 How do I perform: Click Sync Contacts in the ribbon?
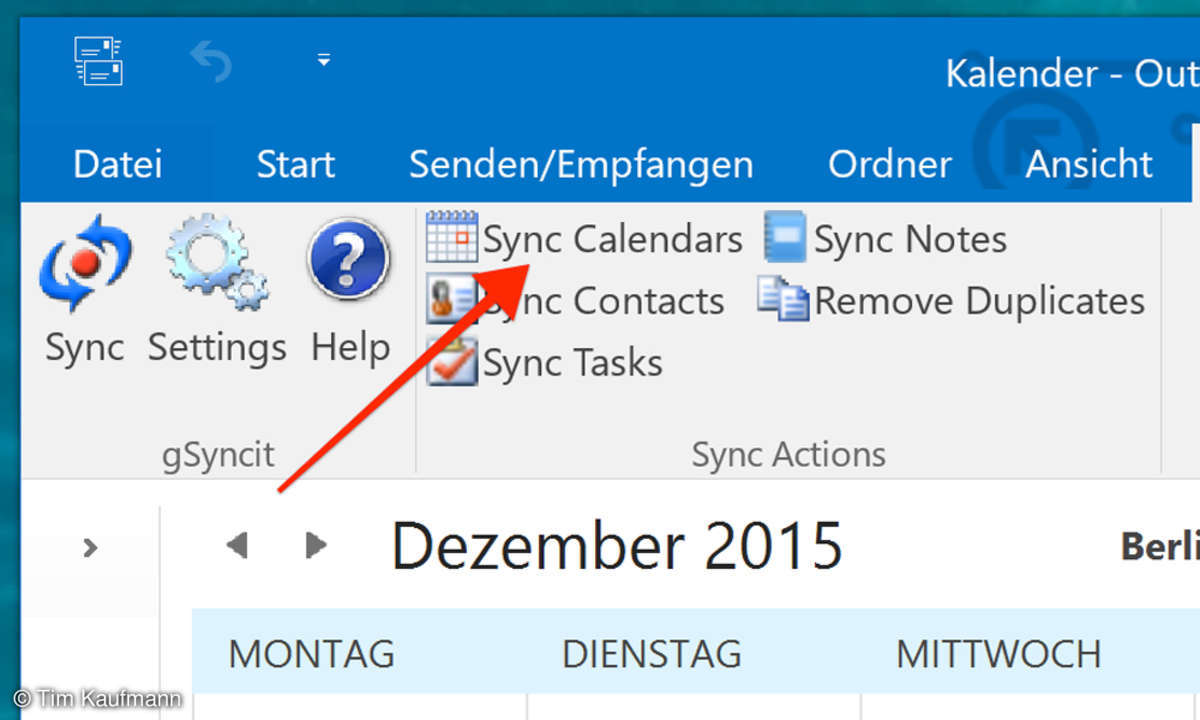[576, 301]
